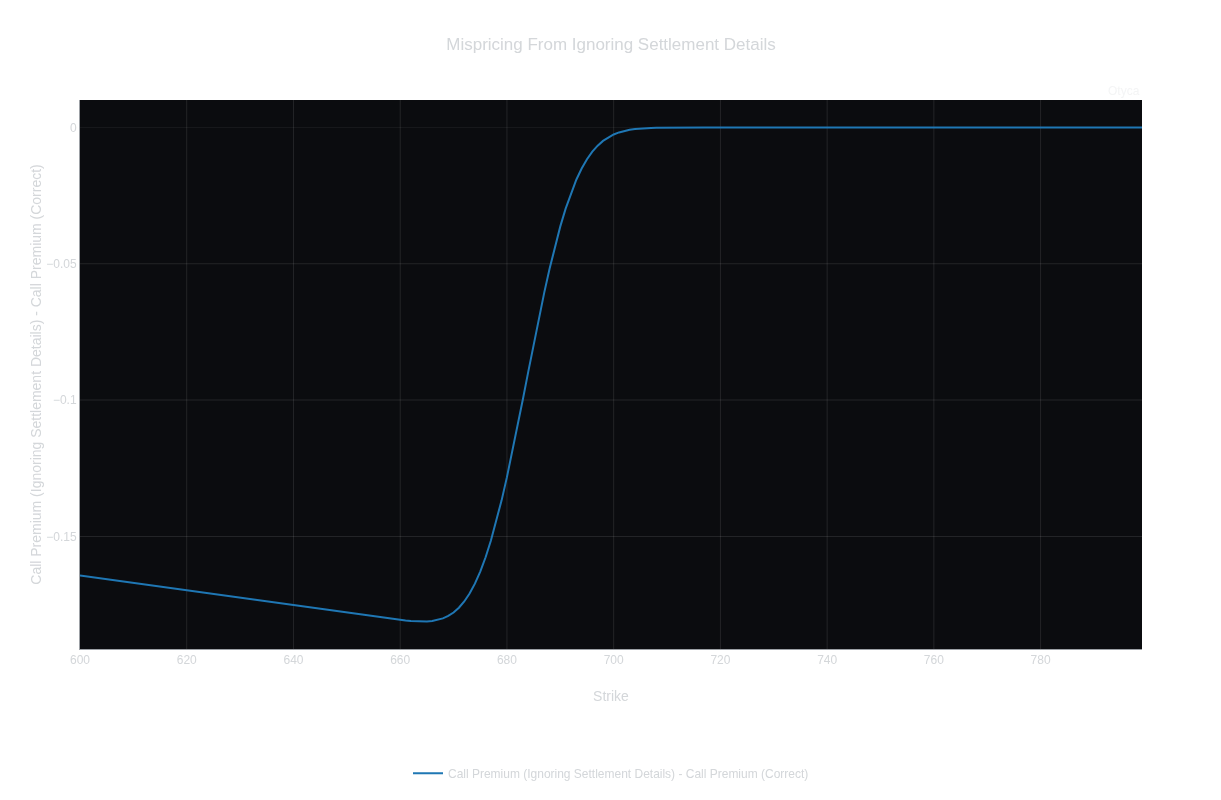Click the 620 strike tick label
Image resolution: width=1221 pixels, height=800 pixels.
[x=186, y=660]
